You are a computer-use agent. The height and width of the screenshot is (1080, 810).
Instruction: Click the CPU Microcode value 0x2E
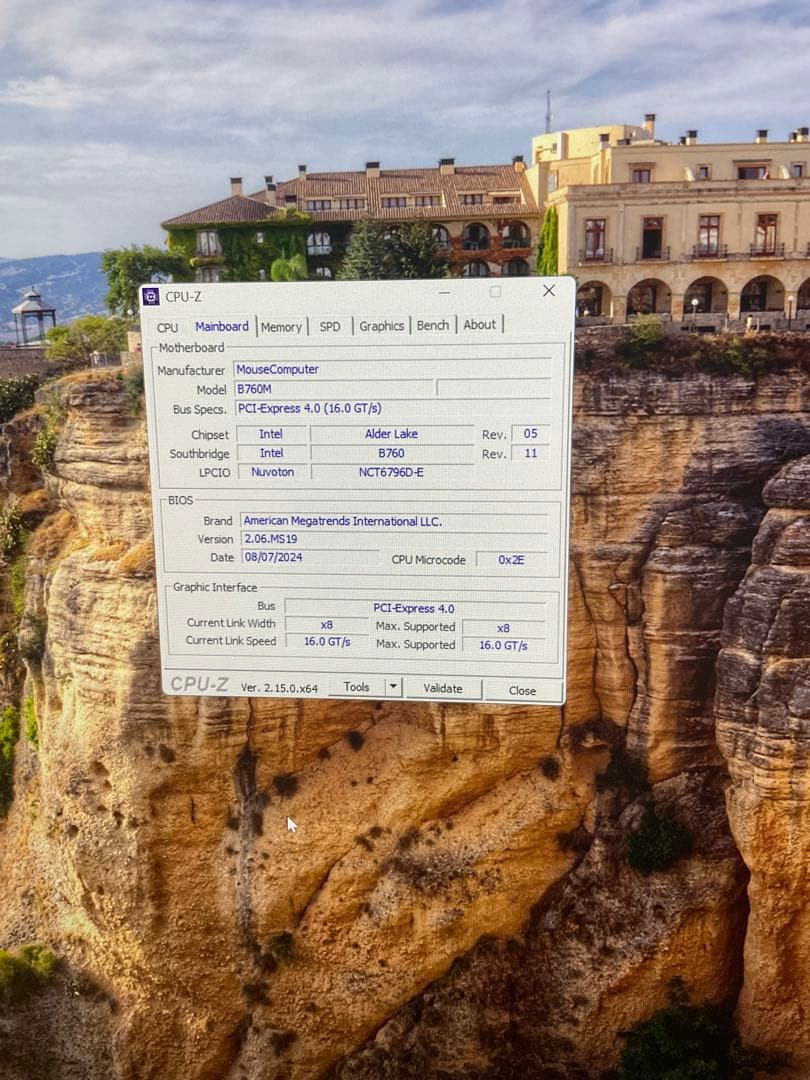point(511,560)
